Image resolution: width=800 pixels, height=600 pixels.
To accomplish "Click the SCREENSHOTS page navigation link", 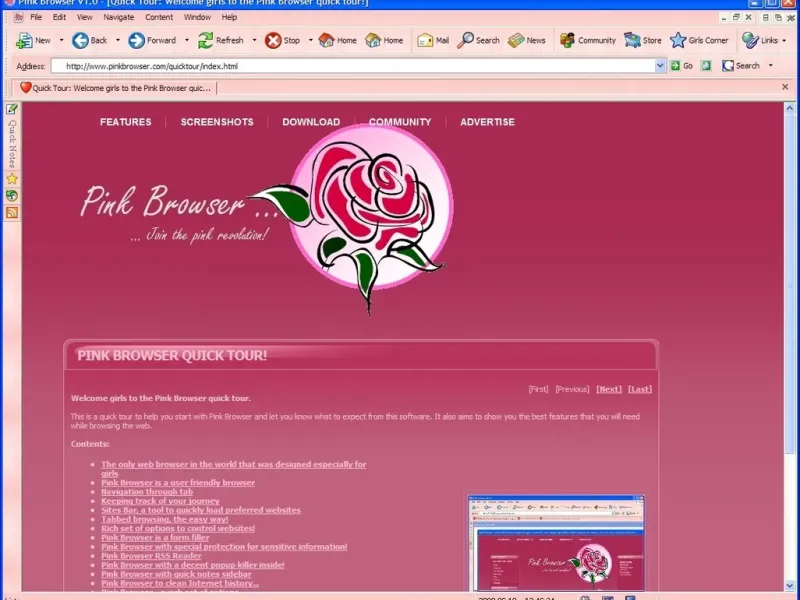I will click(x=217, y=122).
